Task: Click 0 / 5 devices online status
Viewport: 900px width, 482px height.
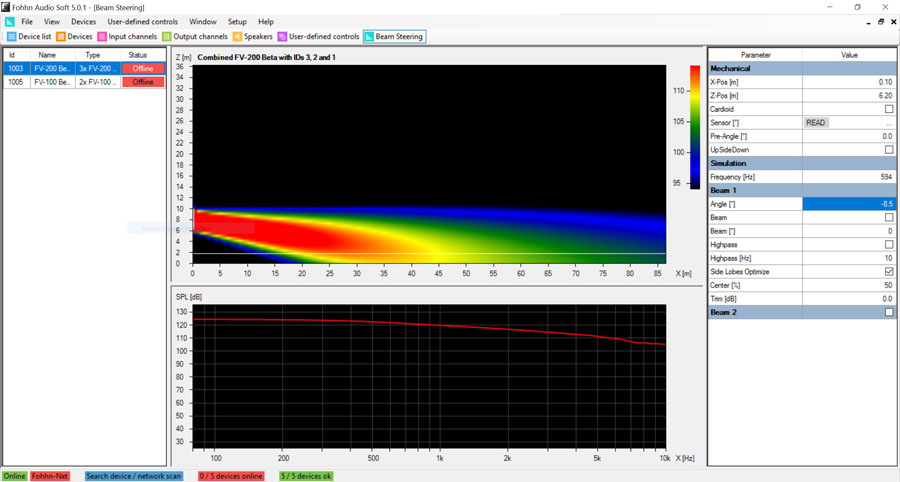Action: click(x=231, y=476)
